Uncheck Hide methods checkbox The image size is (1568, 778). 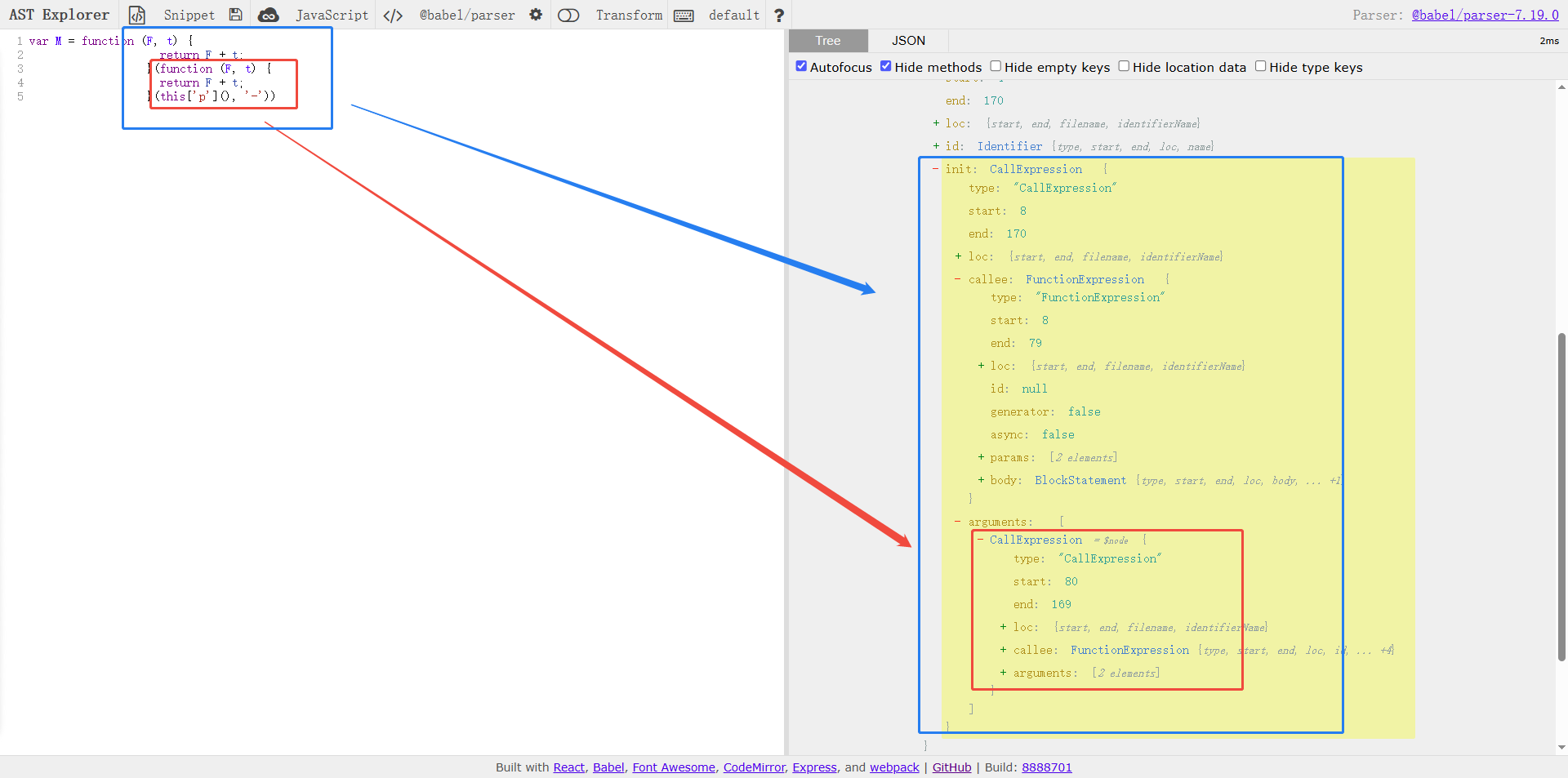click(885, 66)
